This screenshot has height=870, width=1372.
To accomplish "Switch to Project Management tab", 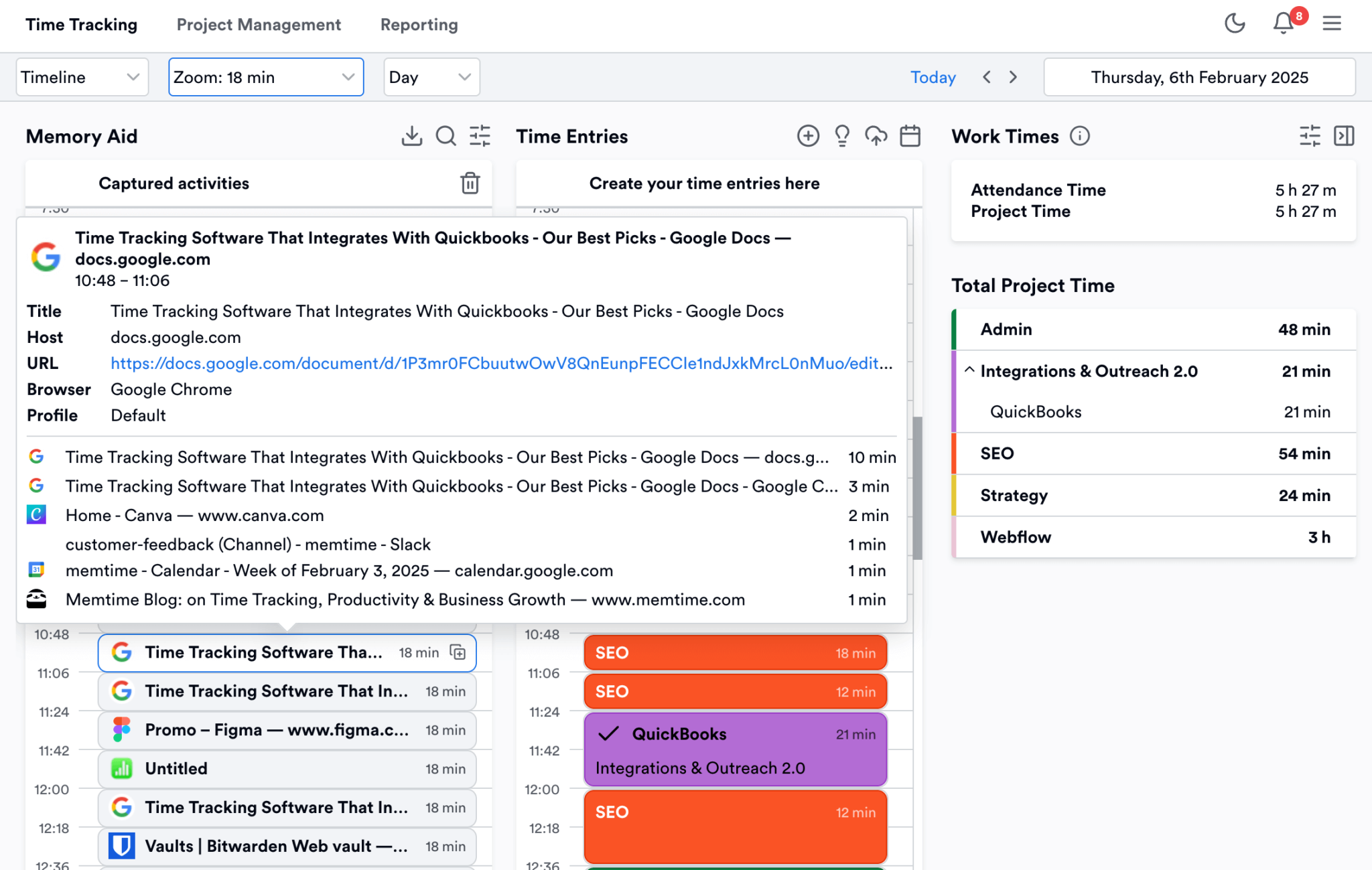I will coord(259,25).
